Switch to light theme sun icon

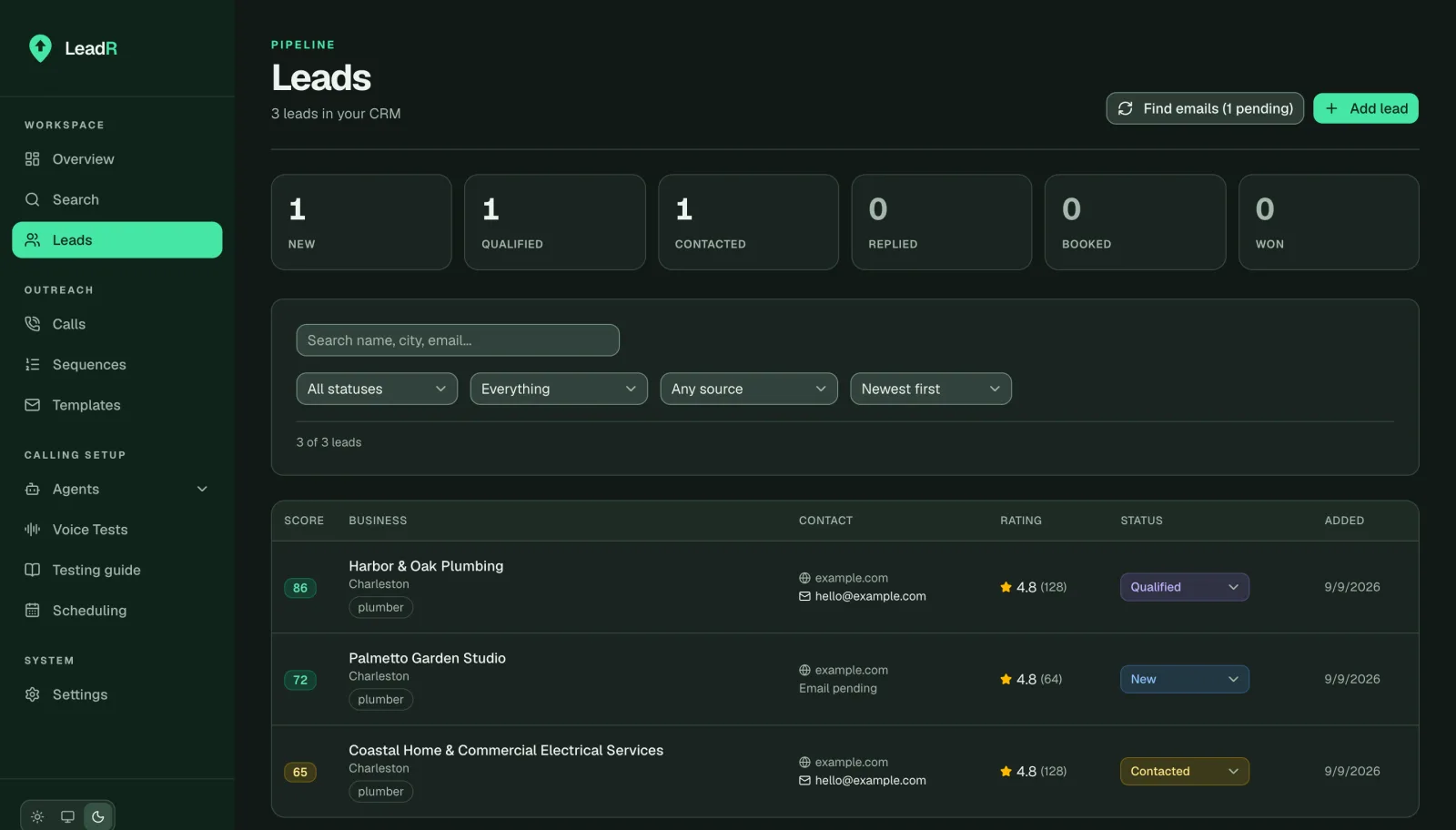point(37,816)
